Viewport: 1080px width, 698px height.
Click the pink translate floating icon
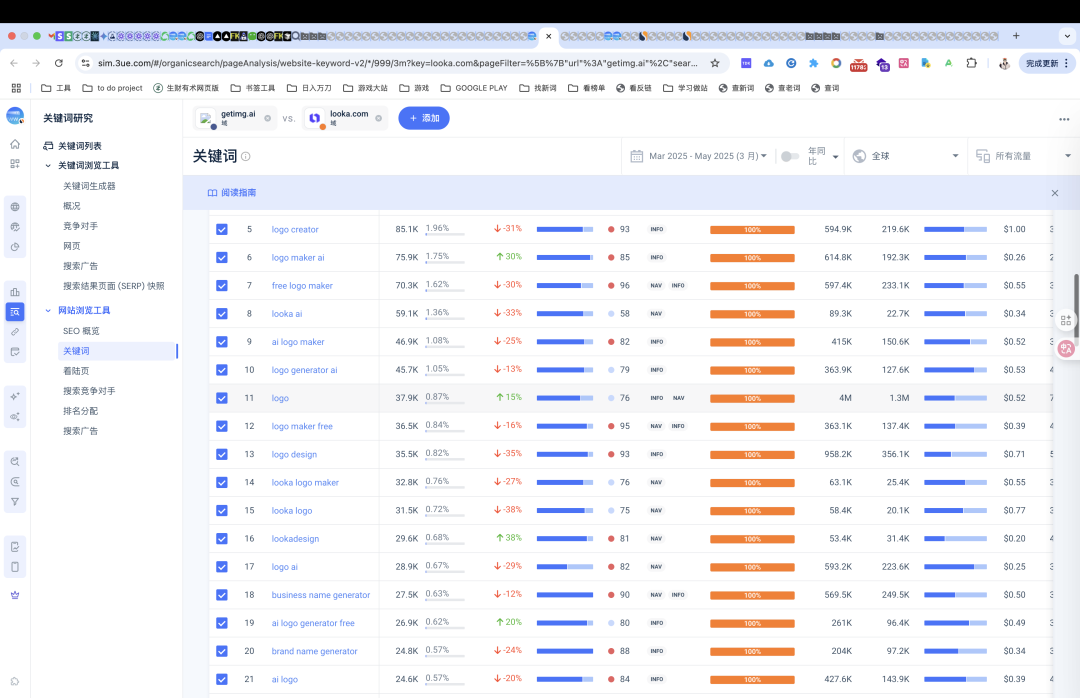pos(1066,349)
